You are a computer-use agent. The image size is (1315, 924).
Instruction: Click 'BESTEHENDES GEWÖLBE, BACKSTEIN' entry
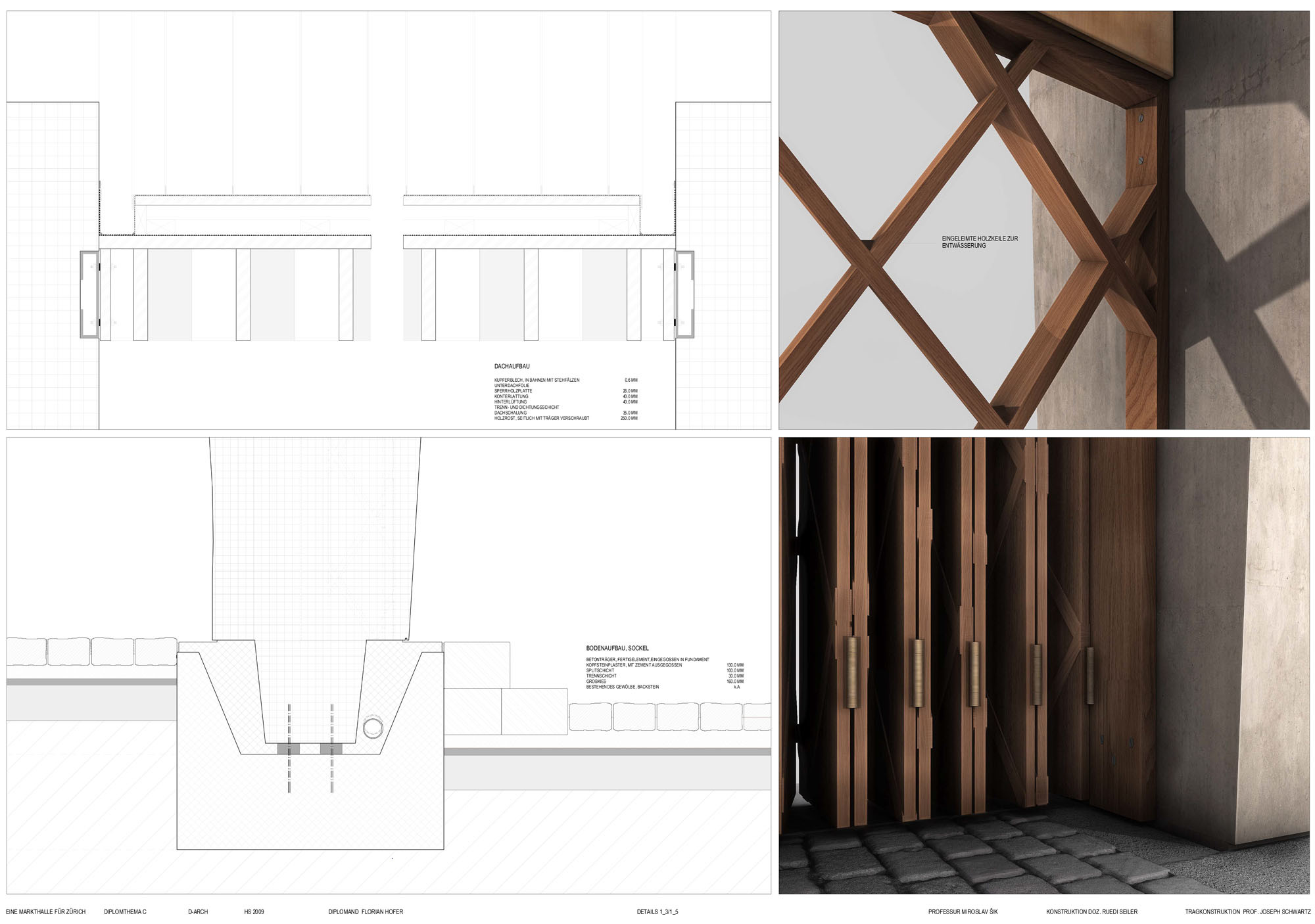[x=622, y=687]
